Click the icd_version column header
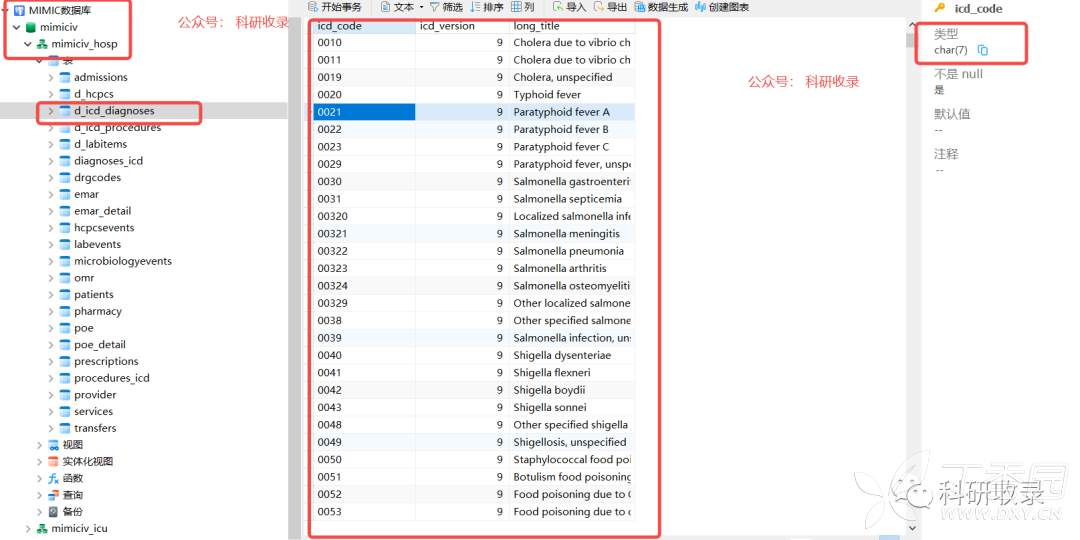Image resolution: width=1080 pixels, height=540 pixels. point(446,26)
